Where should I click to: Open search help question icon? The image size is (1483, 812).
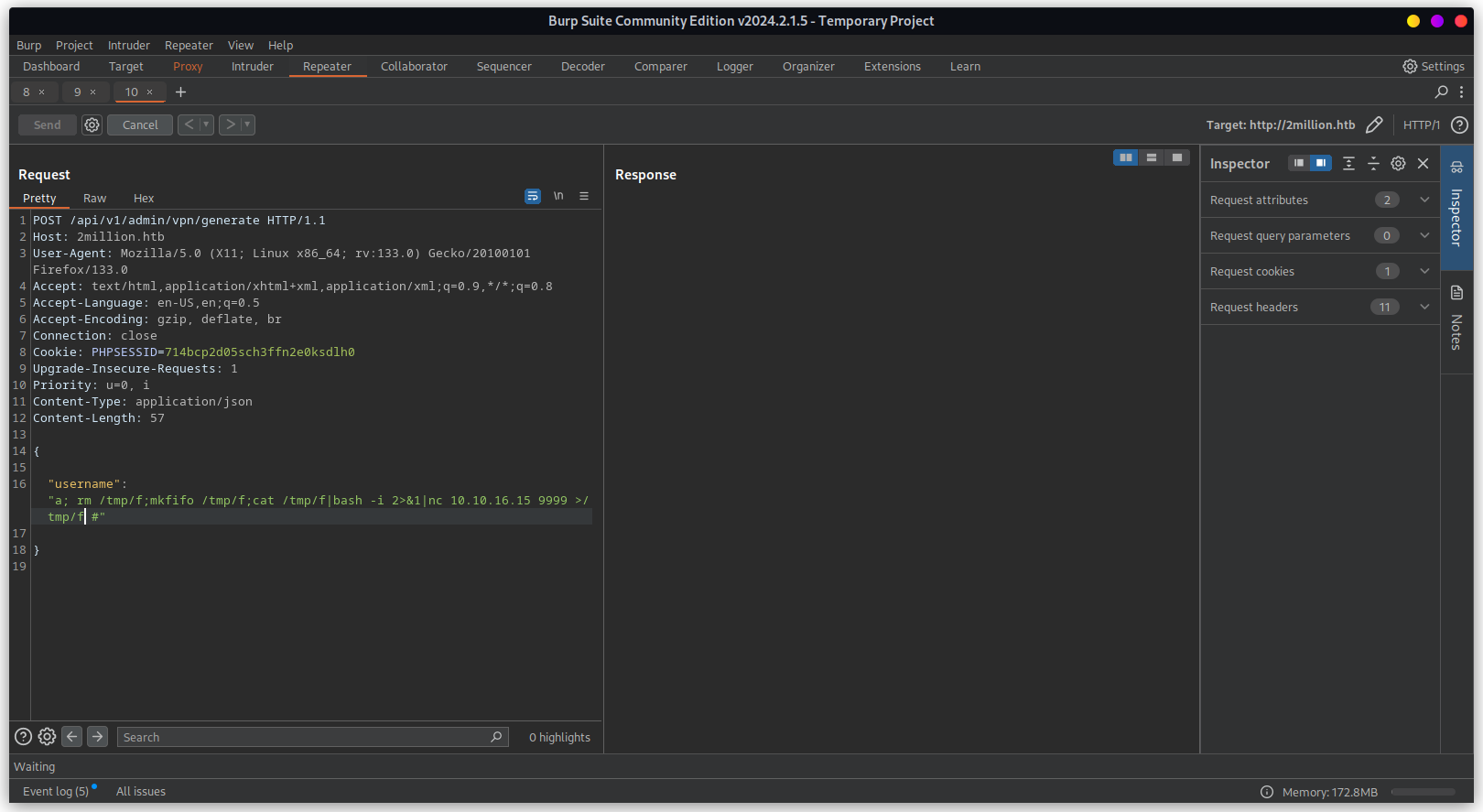[x=23, y=736]
